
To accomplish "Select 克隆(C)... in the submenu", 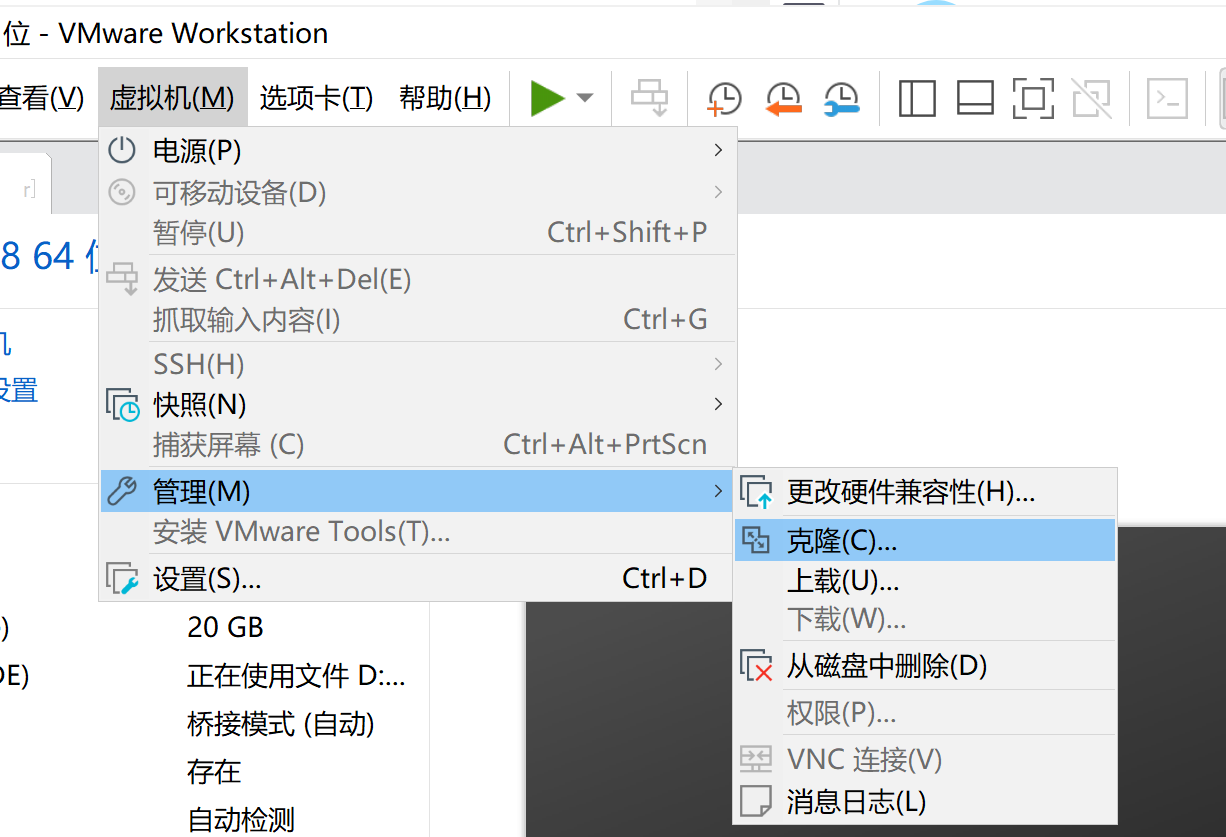I will (x=924, y=540).
